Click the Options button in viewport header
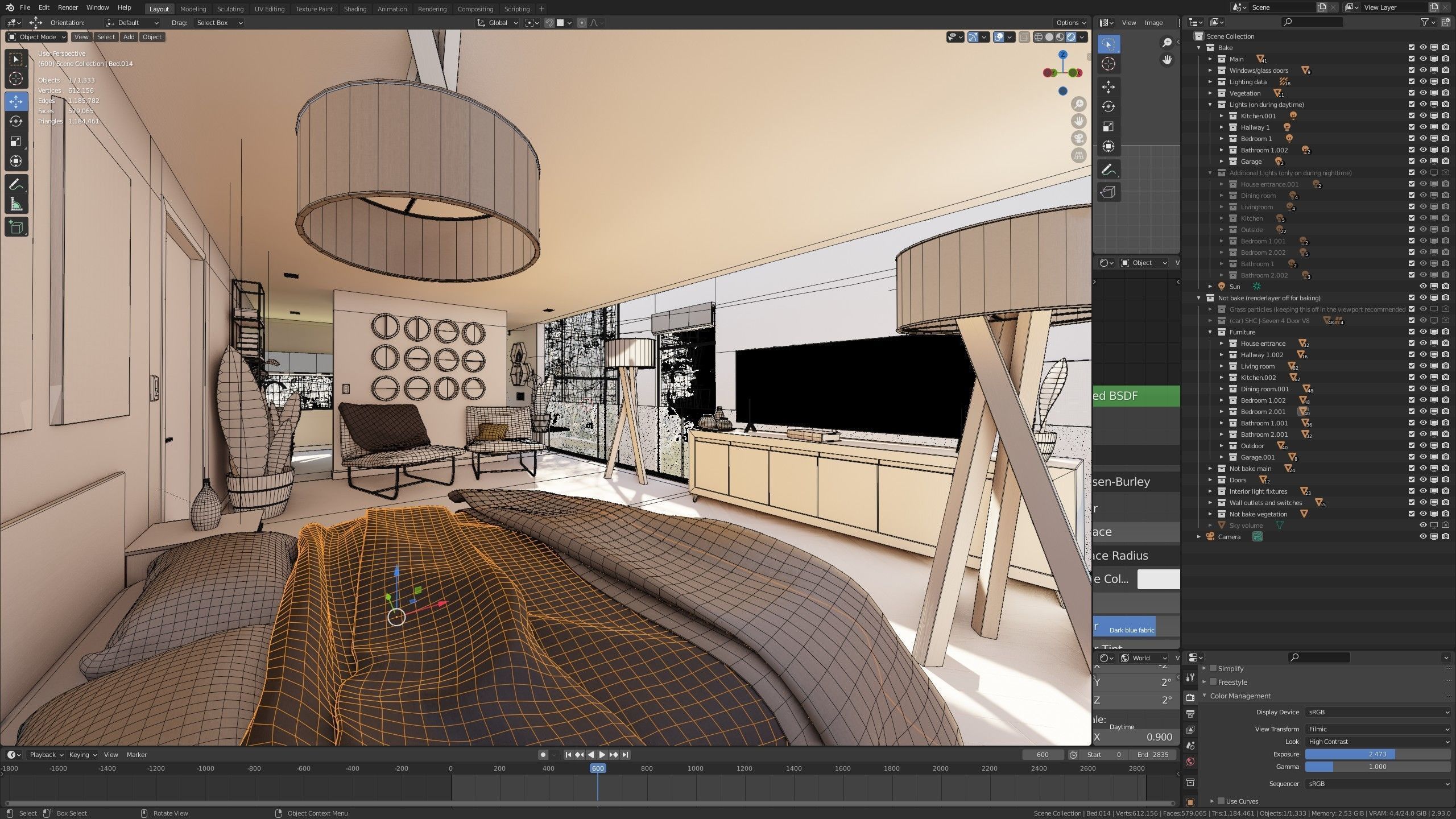Viewport: 1456px width, 819px height. [x=1071, y=23]
